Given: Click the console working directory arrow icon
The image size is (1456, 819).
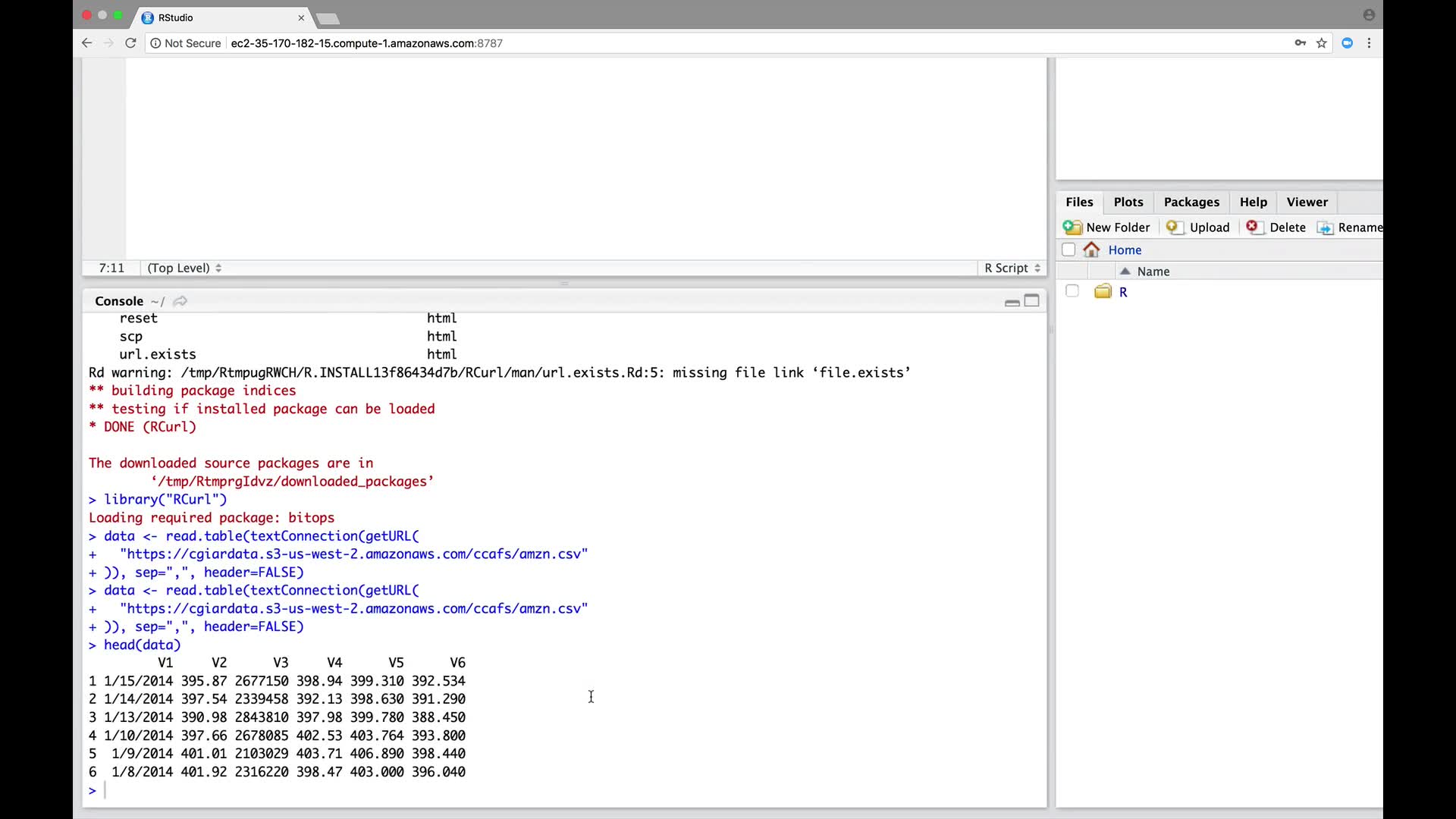Looking at the screenshot, I should pos(180,301).
